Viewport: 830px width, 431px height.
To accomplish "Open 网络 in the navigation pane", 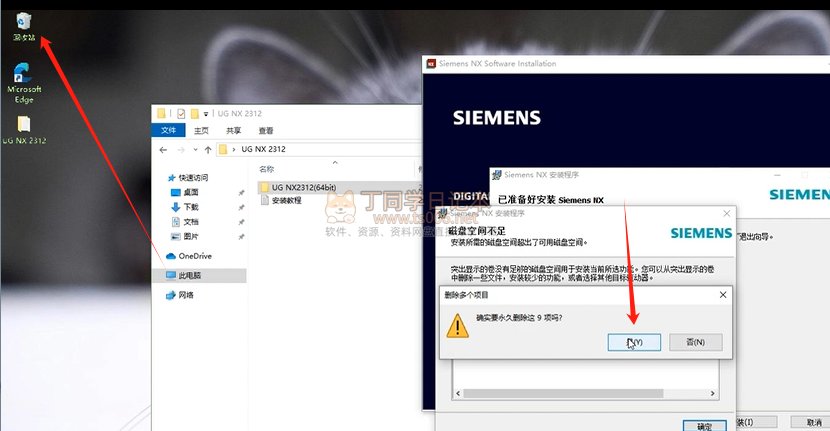I will click(180, 295).
